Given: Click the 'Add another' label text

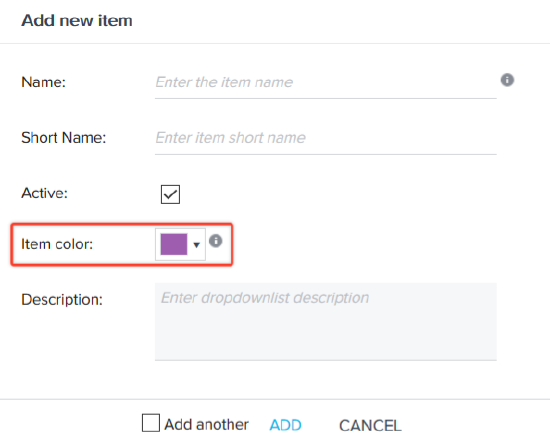Looking at the screenshot, I should 206,425.
